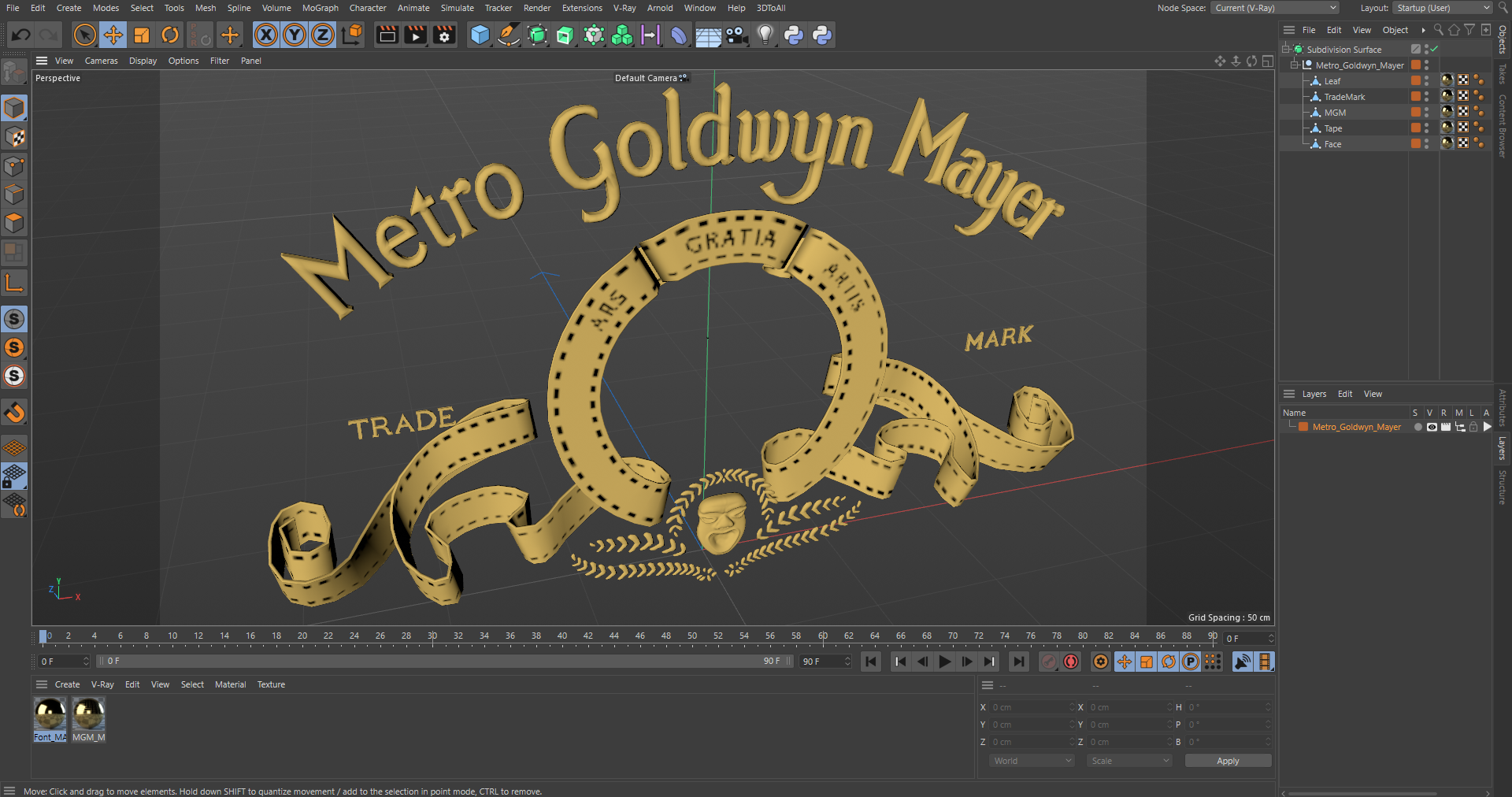The width and height of the screenshot is (1512, 797).
Task: Select Model mode in left toolbar
Action: point(14,108)
